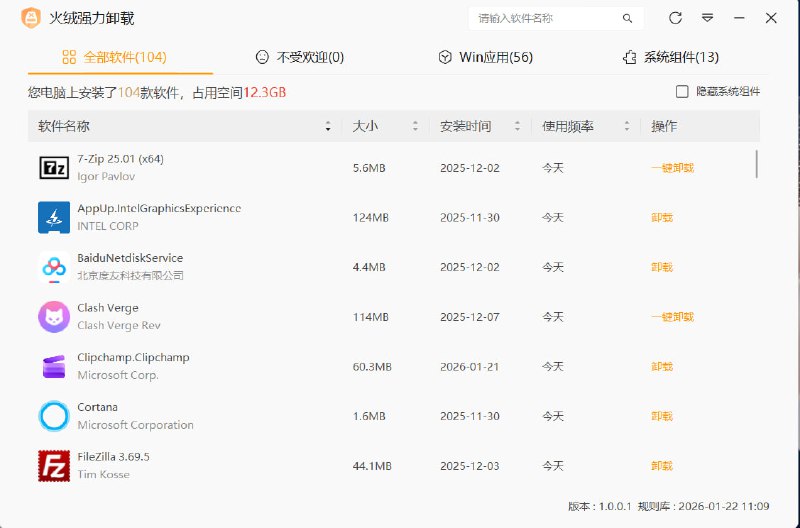This screenshot has width=800, height=528.
Task: Click size value 114MB
Action: pyautogui.click(x=370, y=317)
